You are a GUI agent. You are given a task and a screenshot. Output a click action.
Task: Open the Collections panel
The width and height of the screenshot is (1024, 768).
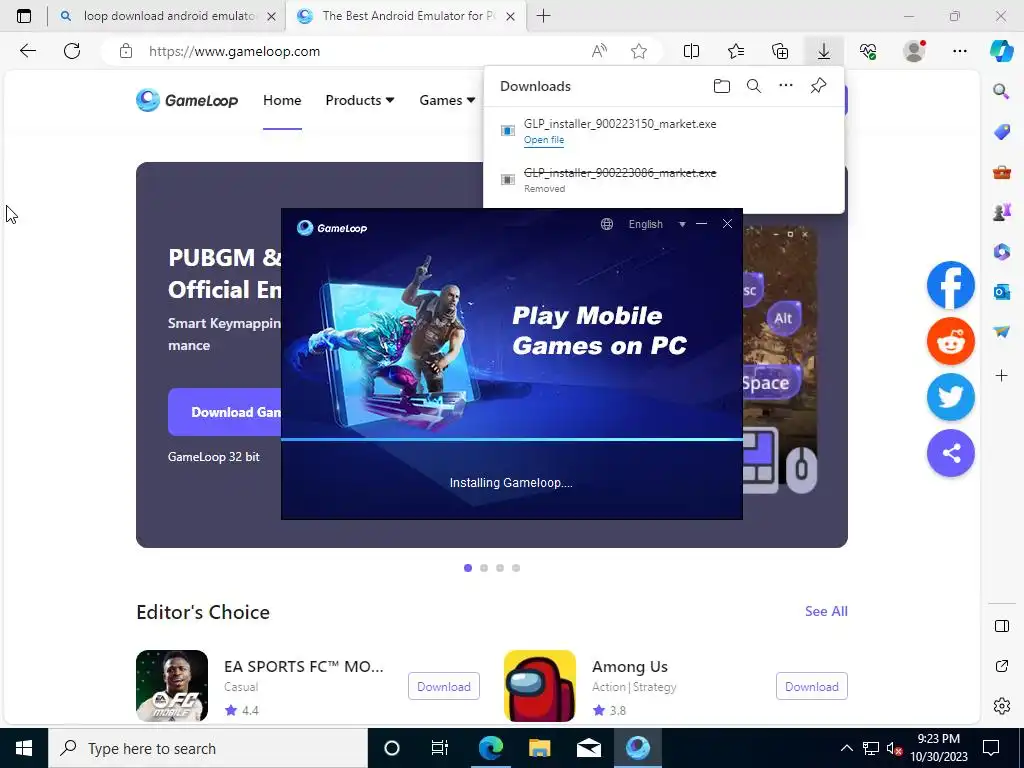(780, 51)
